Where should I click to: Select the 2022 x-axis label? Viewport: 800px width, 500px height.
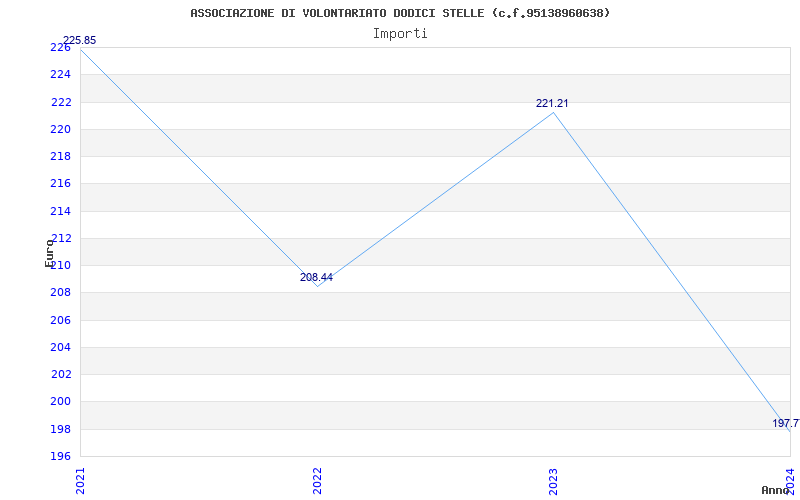tap(317, 481)
